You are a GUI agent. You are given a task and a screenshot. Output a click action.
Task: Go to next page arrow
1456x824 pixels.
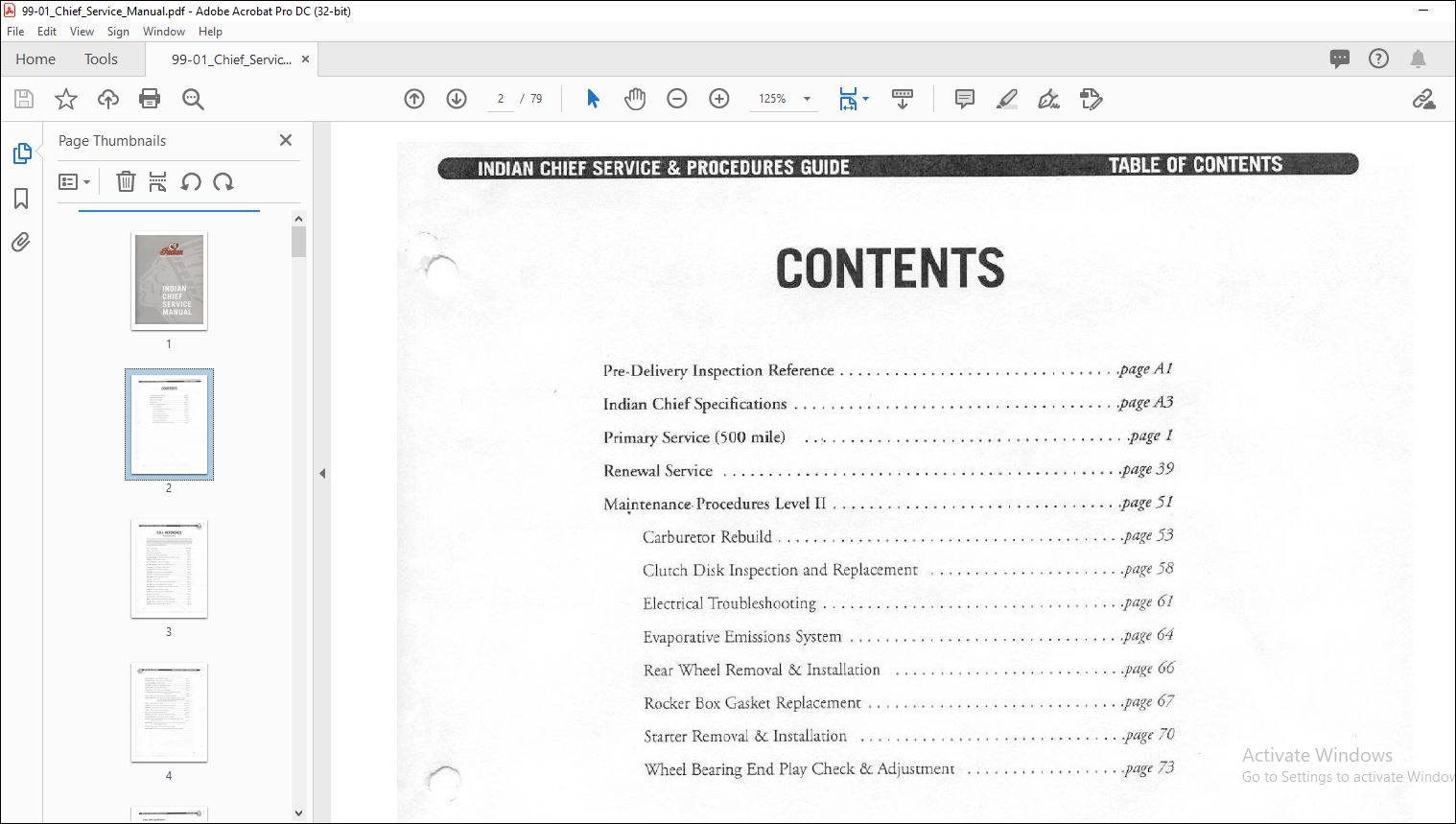[x=457, y=99]
